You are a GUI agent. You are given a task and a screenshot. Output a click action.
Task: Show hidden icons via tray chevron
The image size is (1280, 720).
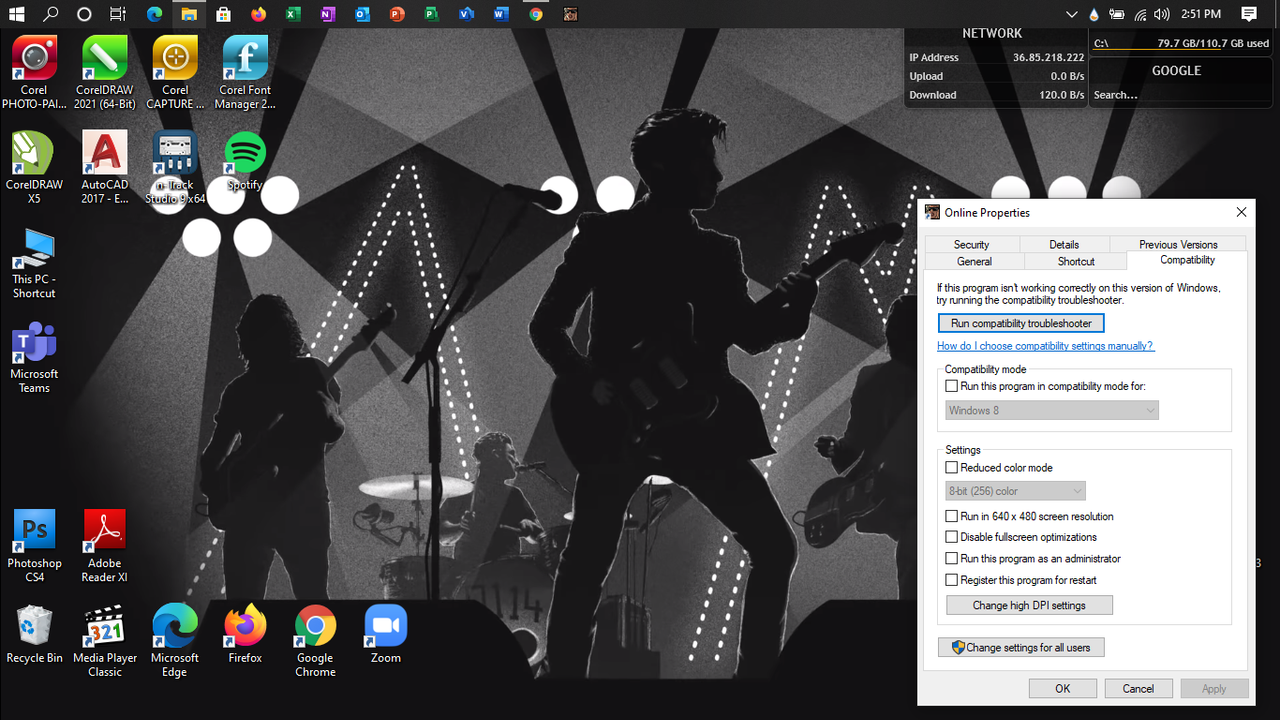pos(1071,14)
